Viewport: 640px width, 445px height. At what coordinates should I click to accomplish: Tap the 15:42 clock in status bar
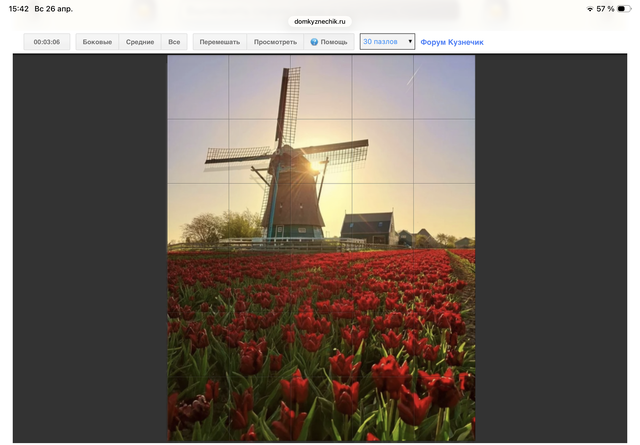(x=18, y=9)
